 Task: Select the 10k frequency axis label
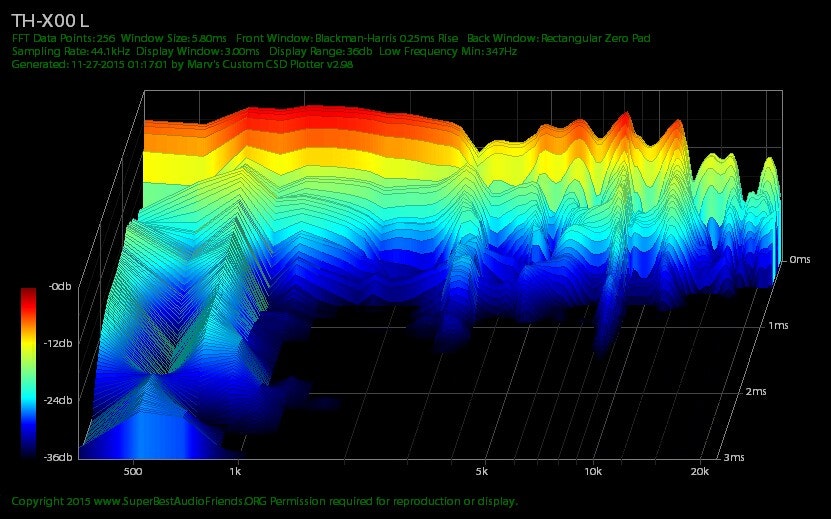pyautogui.click(x=592, y=471)
